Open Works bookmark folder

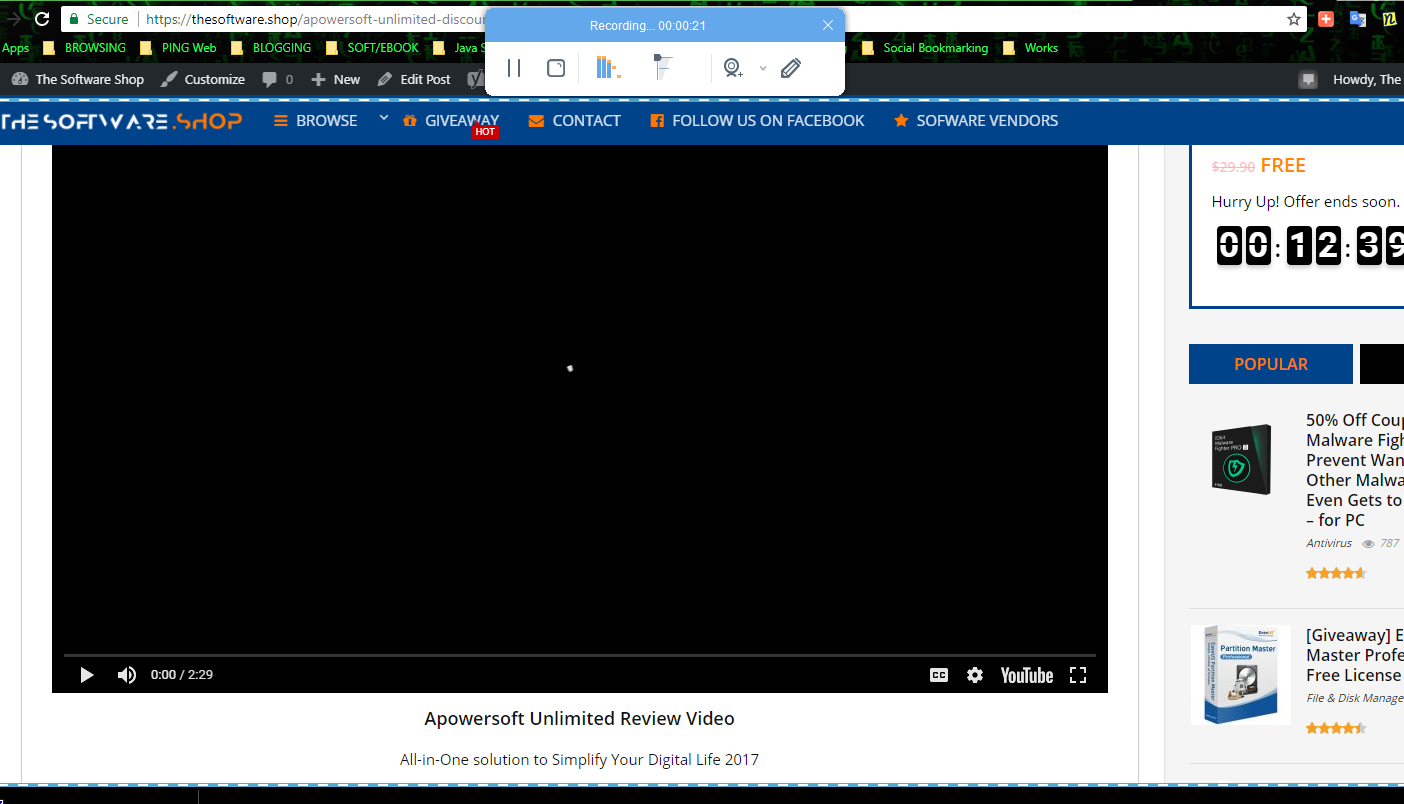[1030, 48]
